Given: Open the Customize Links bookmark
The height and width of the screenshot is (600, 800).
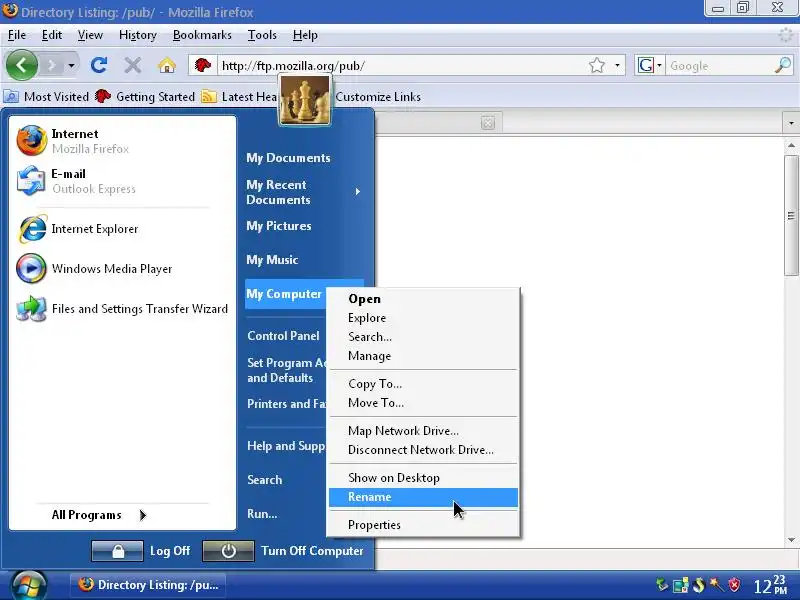Looking at the screenshot, I should coord(378,96).
